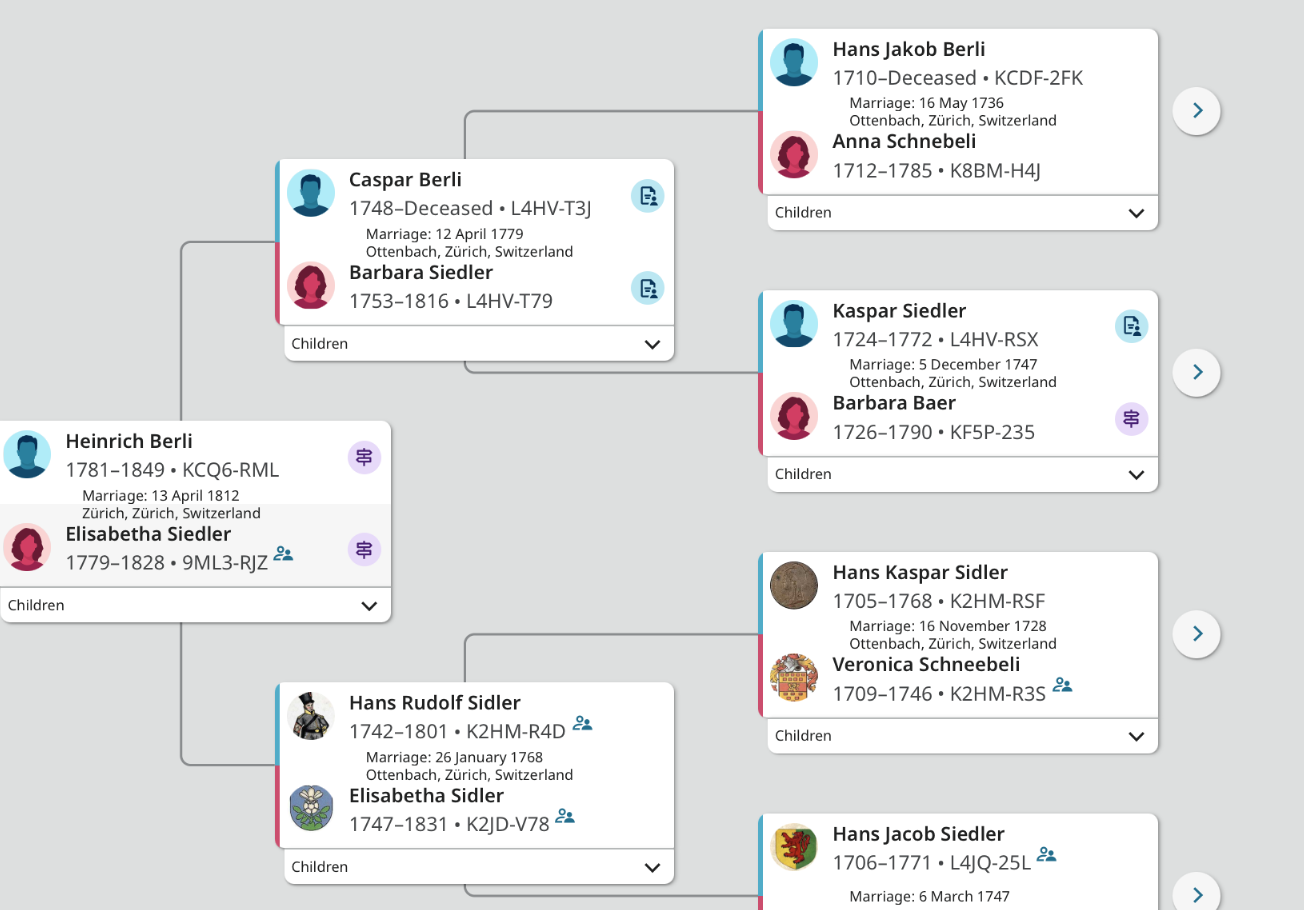Expand ancestors arrow next to Hans Jakob Berli
The height and width of the screenshot is (910, 1304).
tap(1197, 110)
